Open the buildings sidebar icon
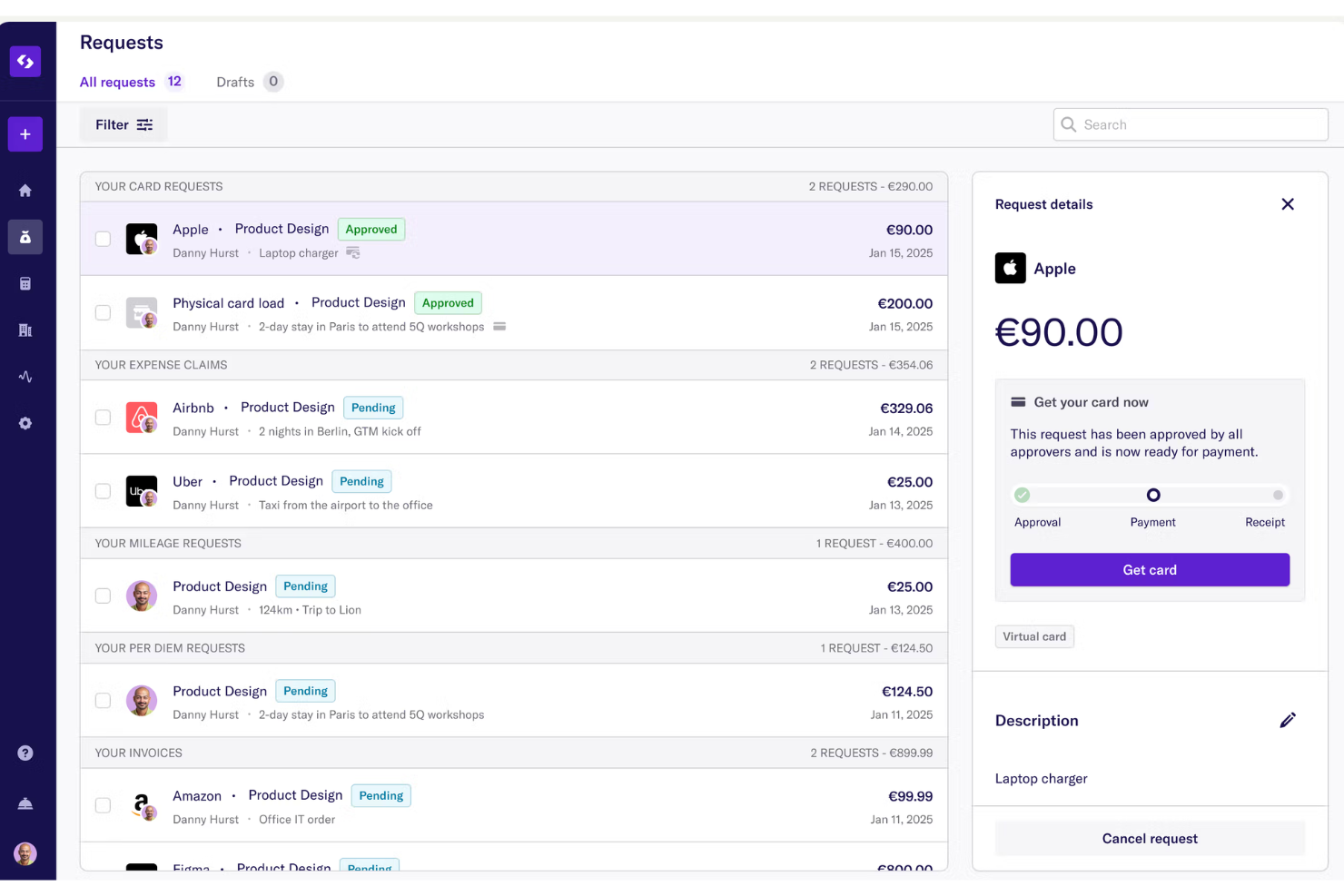1344x896 pixels. 25,330
